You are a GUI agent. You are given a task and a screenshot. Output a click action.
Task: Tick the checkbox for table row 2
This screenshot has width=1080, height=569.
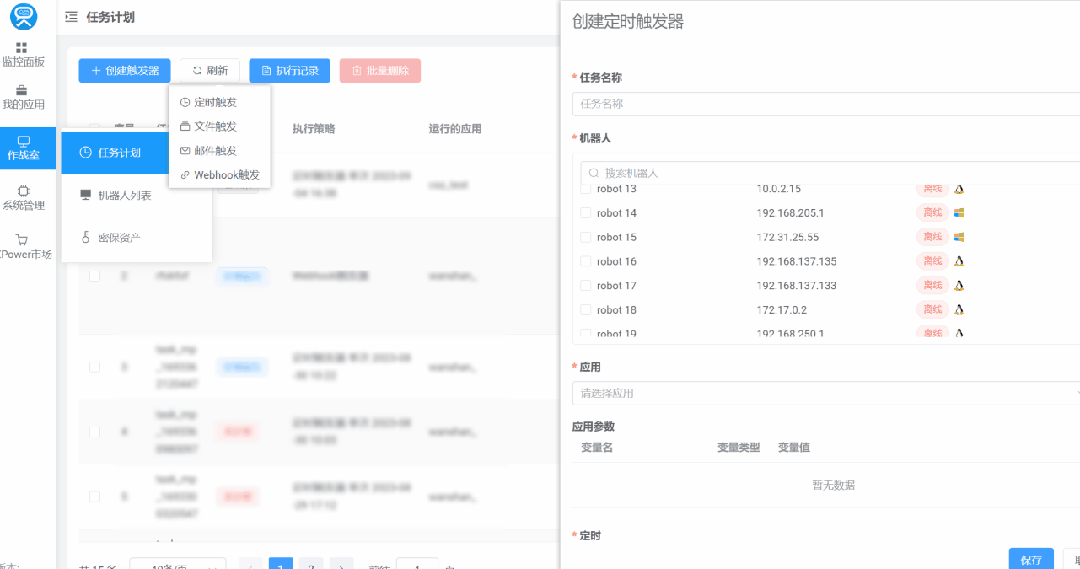(94, 276)
